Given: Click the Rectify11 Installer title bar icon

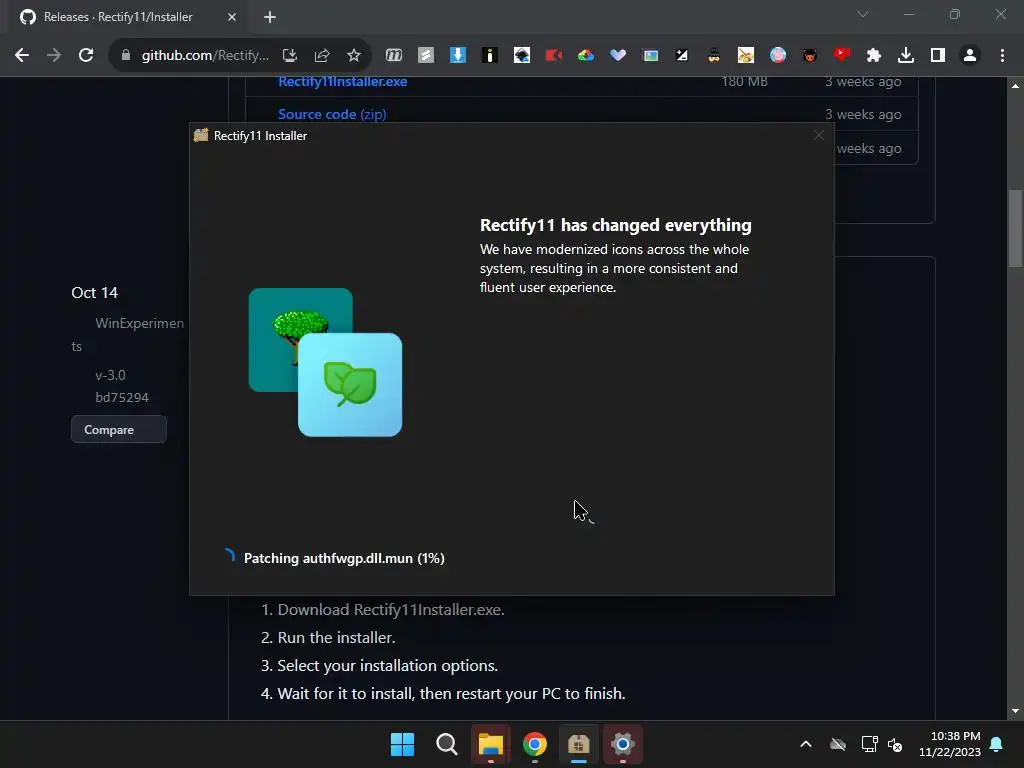Looking at the screenshot, I should [201, 135].
